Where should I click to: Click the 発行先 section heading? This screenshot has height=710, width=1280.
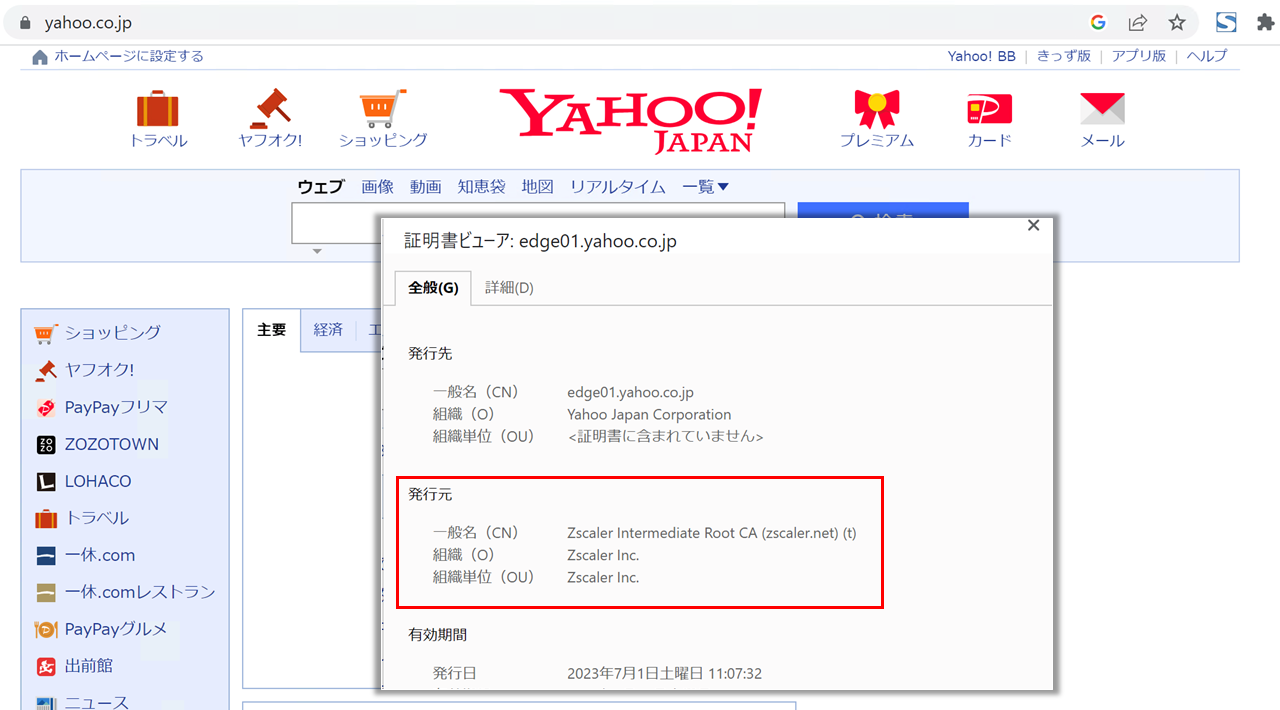click(431, 353)
